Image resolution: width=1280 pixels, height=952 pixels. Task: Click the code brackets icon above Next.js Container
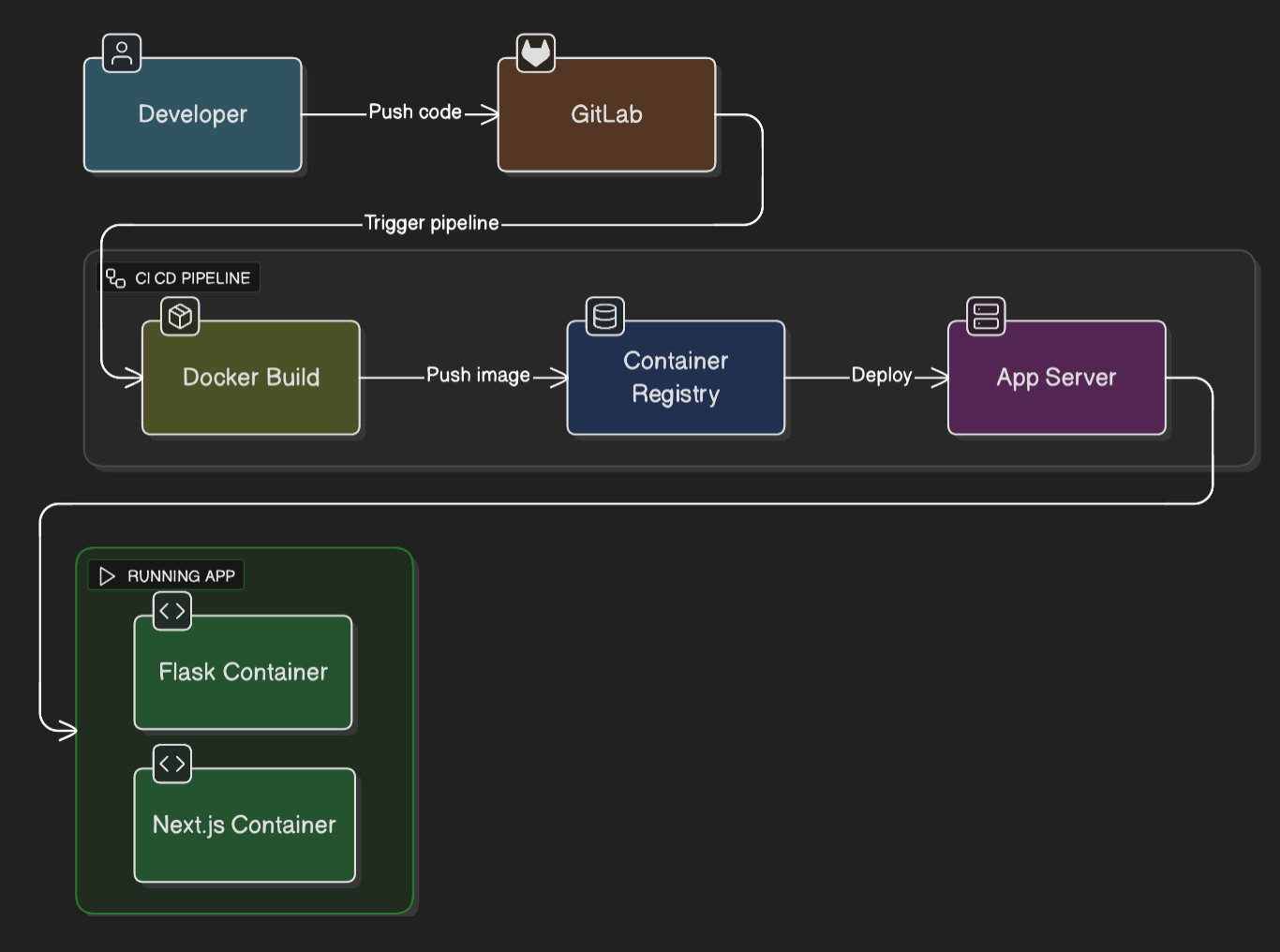(171, 764)
